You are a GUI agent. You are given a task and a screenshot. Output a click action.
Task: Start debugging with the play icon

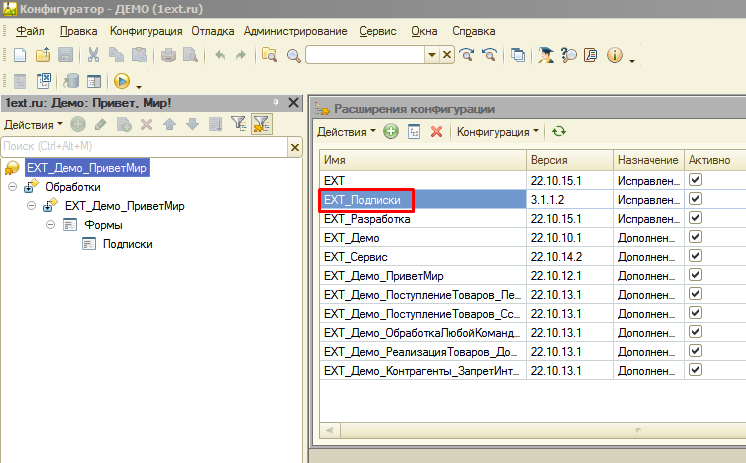click(x=122, y=81)
